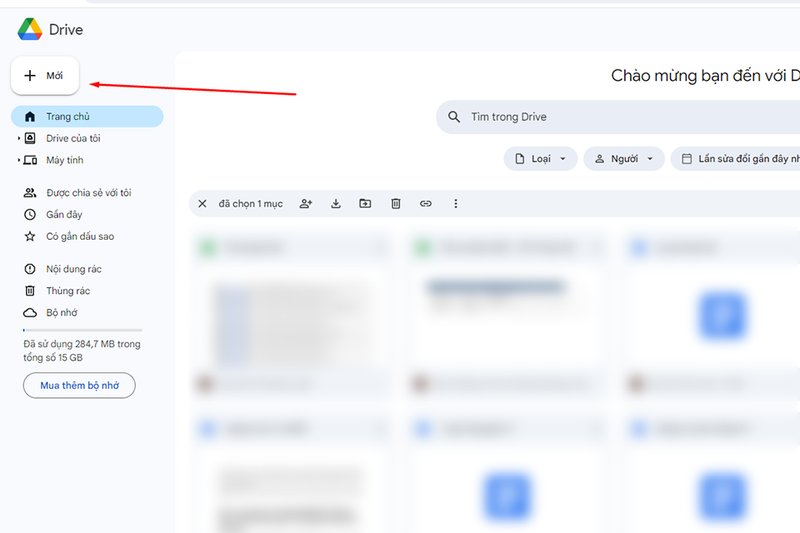Click the cloud icon beside Bộ nhớ
800x533 pixels.
tap(30, 312)
